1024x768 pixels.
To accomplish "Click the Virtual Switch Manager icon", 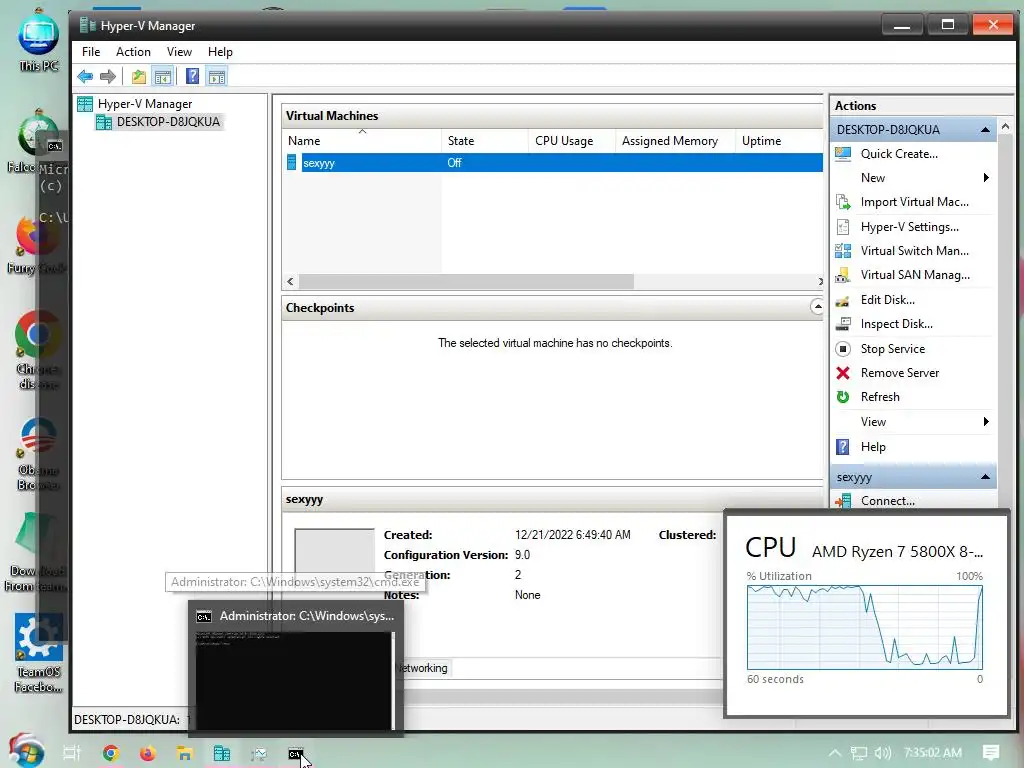I will [x=843, y=251].
